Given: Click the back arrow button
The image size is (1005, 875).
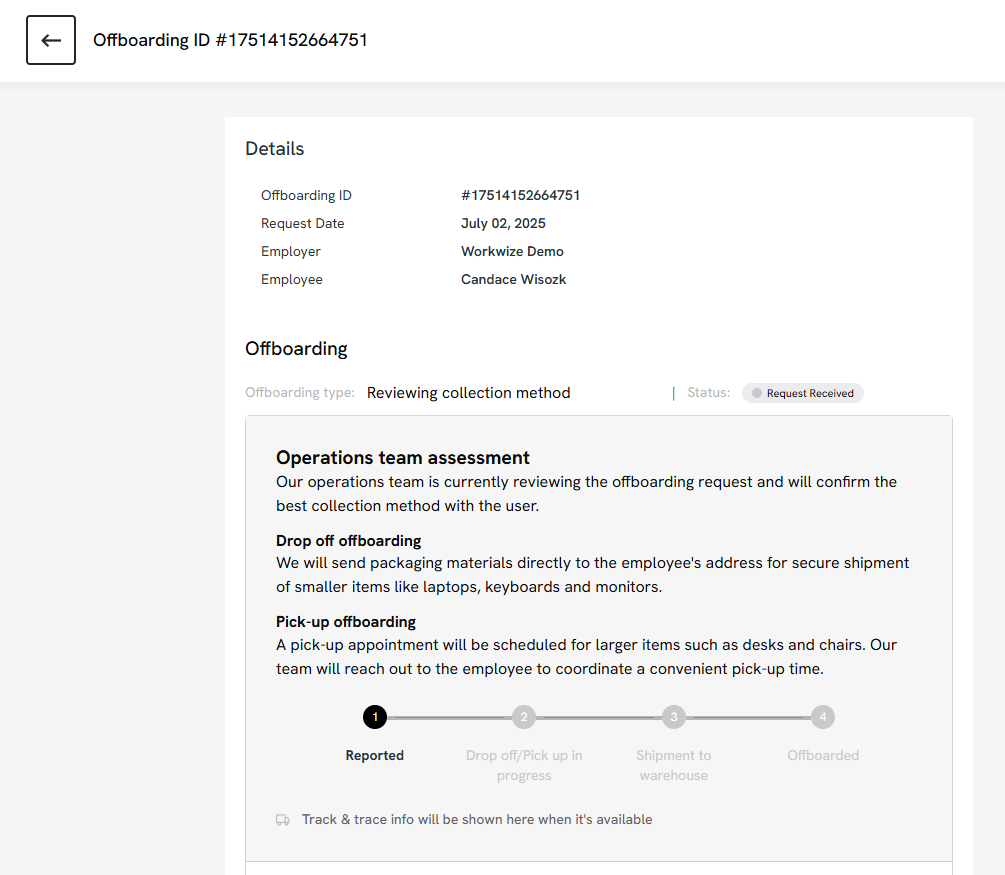Looking at the screenshot, I should tap(51, 40).
